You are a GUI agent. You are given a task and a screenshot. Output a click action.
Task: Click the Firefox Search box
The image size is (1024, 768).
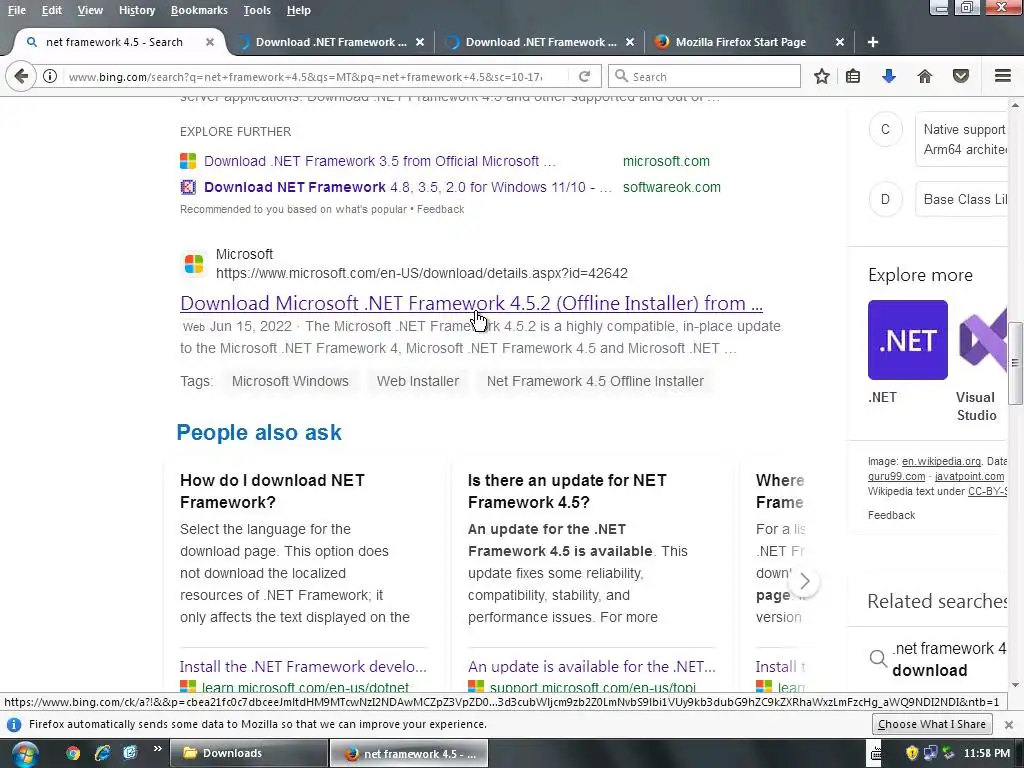click(x=704, y=76)
